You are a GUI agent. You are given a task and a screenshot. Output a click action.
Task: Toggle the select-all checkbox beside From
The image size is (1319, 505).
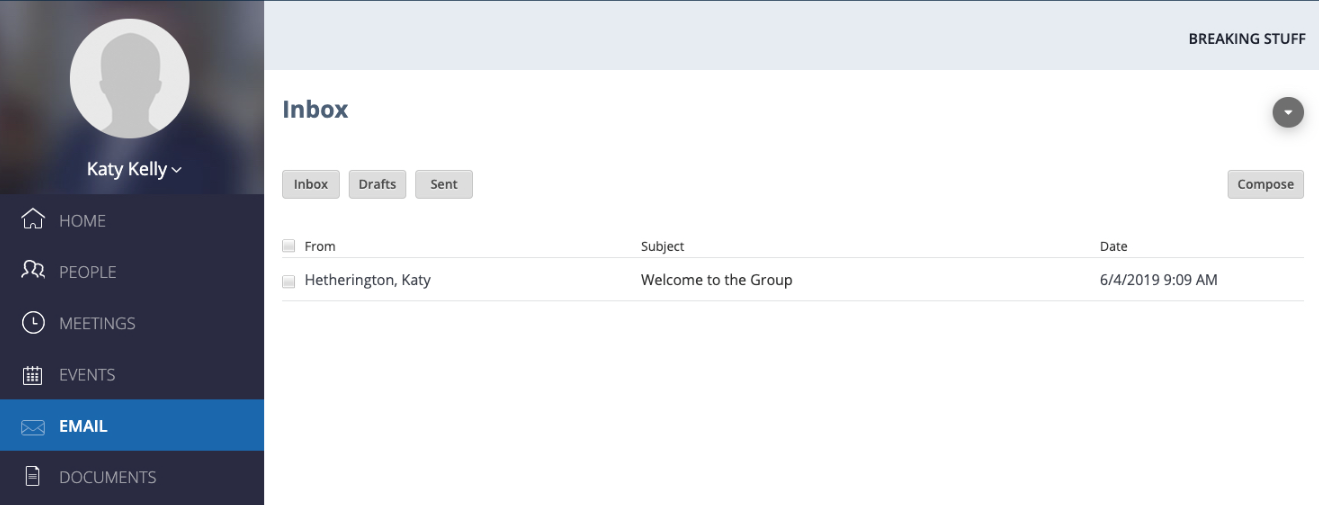coord(289,245)
